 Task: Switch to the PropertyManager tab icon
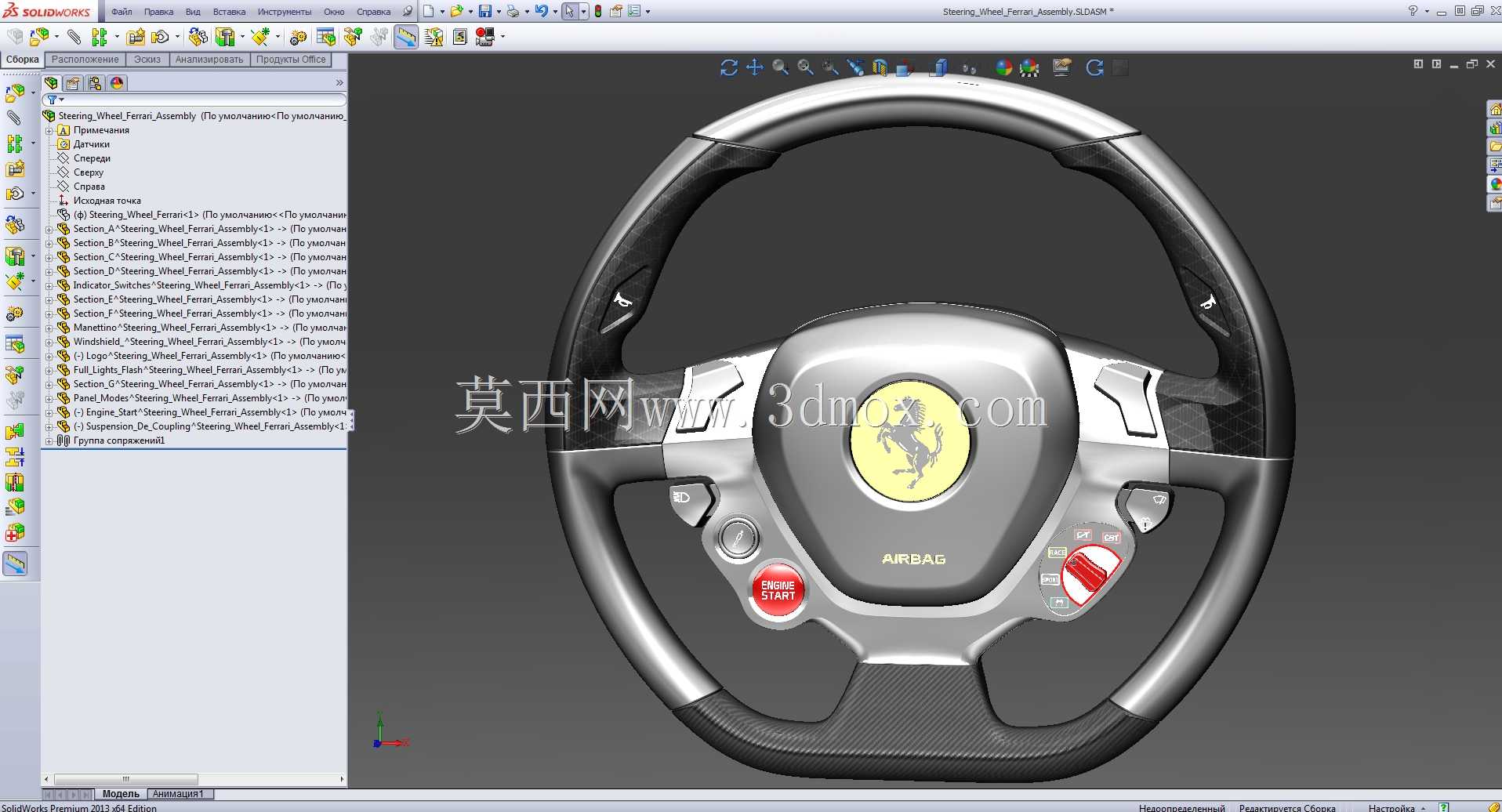(73, 82)
